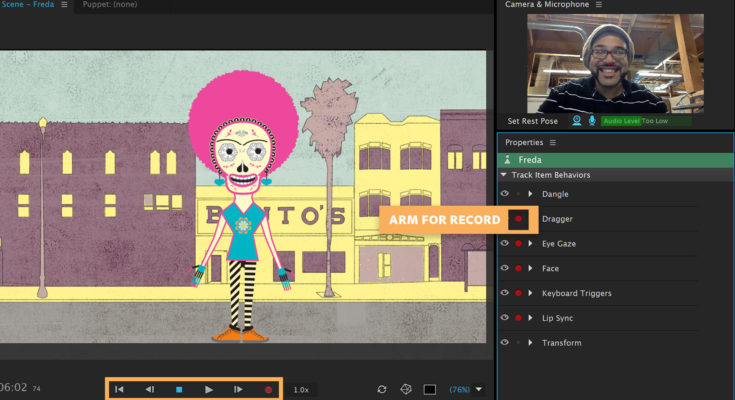
Task: Toggle the mesh display icon
Action: coord(406,389)
